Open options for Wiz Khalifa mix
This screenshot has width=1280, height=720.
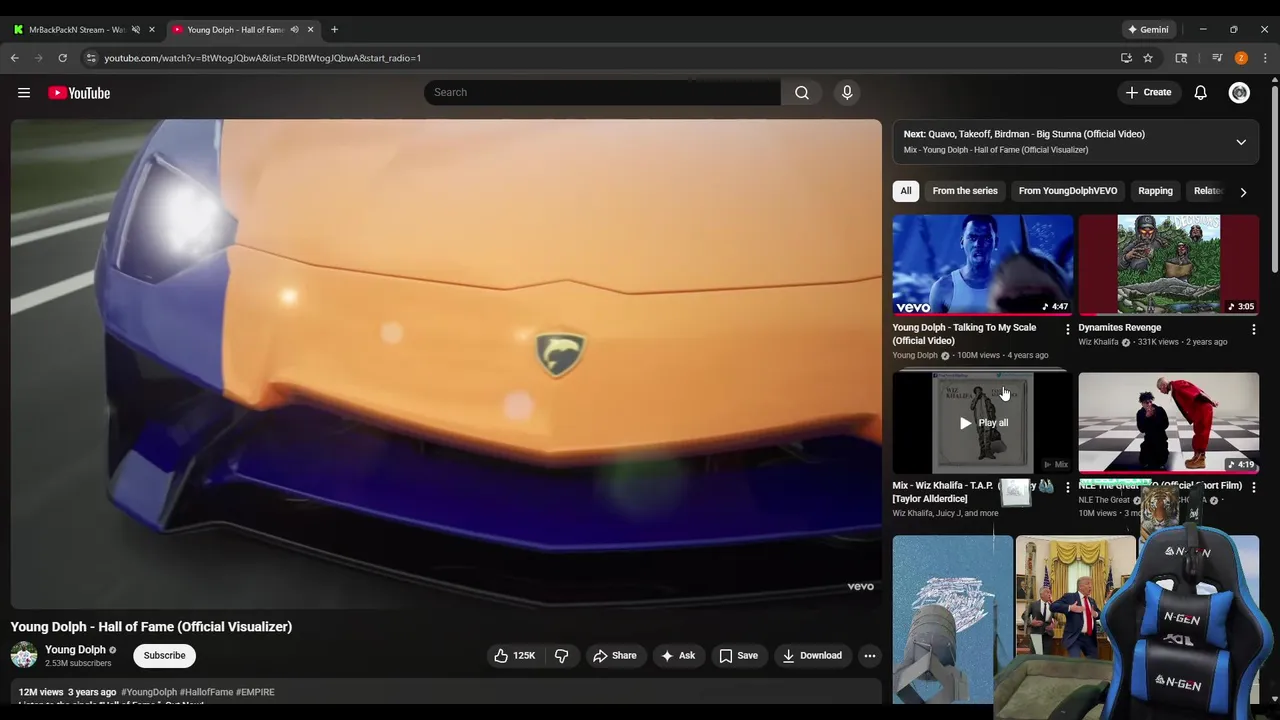pos(1067,487)
